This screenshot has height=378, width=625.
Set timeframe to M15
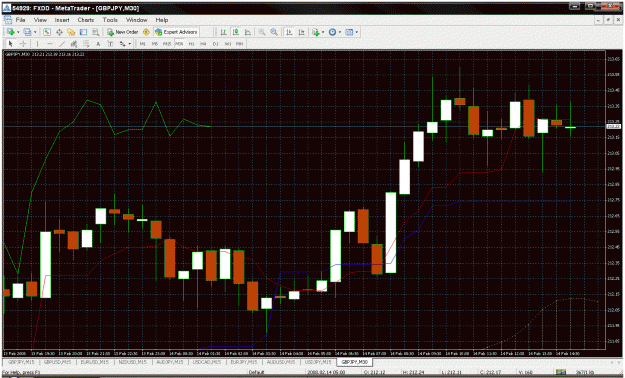coord(167,44)
